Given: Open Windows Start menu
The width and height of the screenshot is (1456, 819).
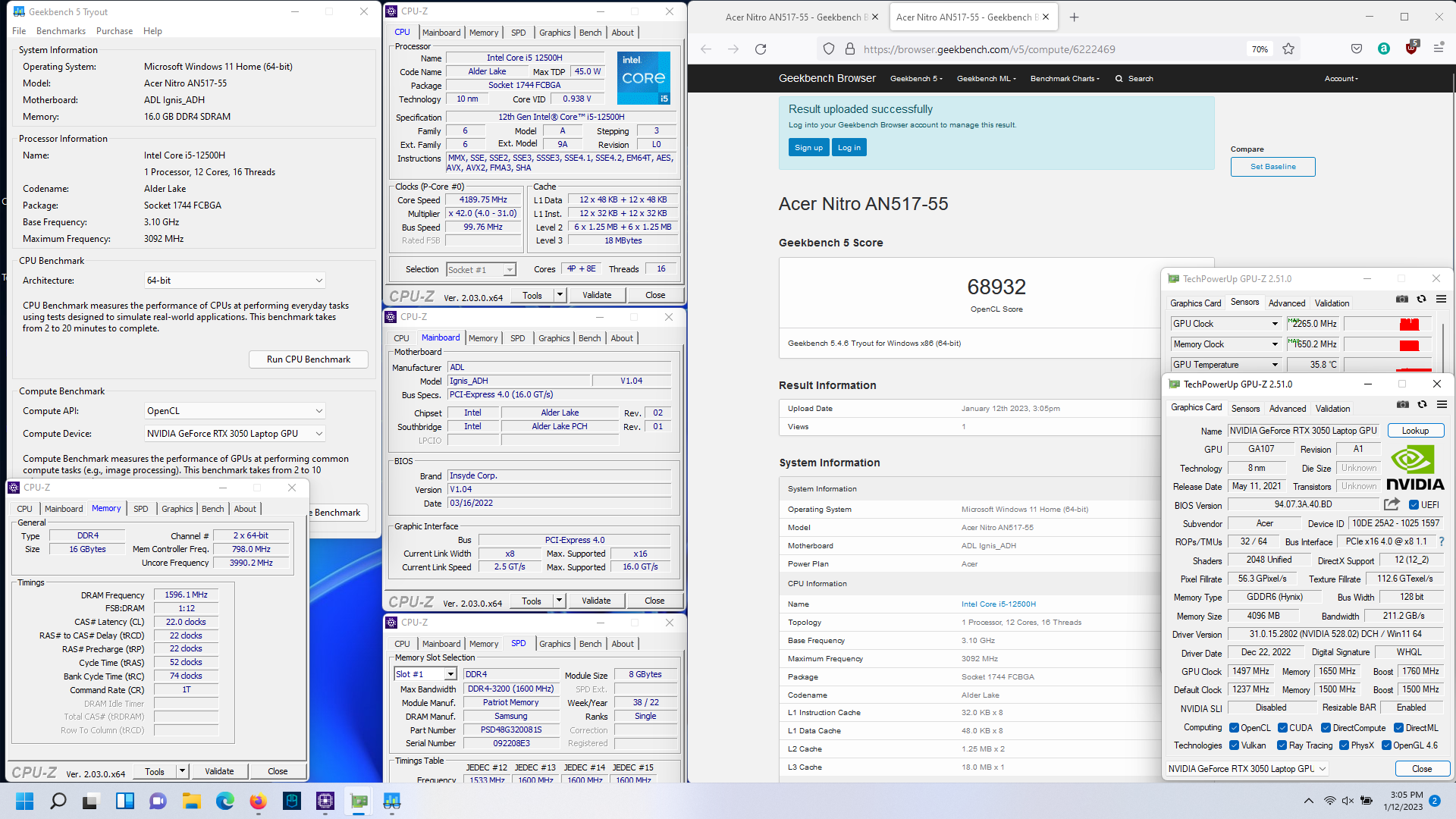Looking at the screenshot, I should coord(25,801).
